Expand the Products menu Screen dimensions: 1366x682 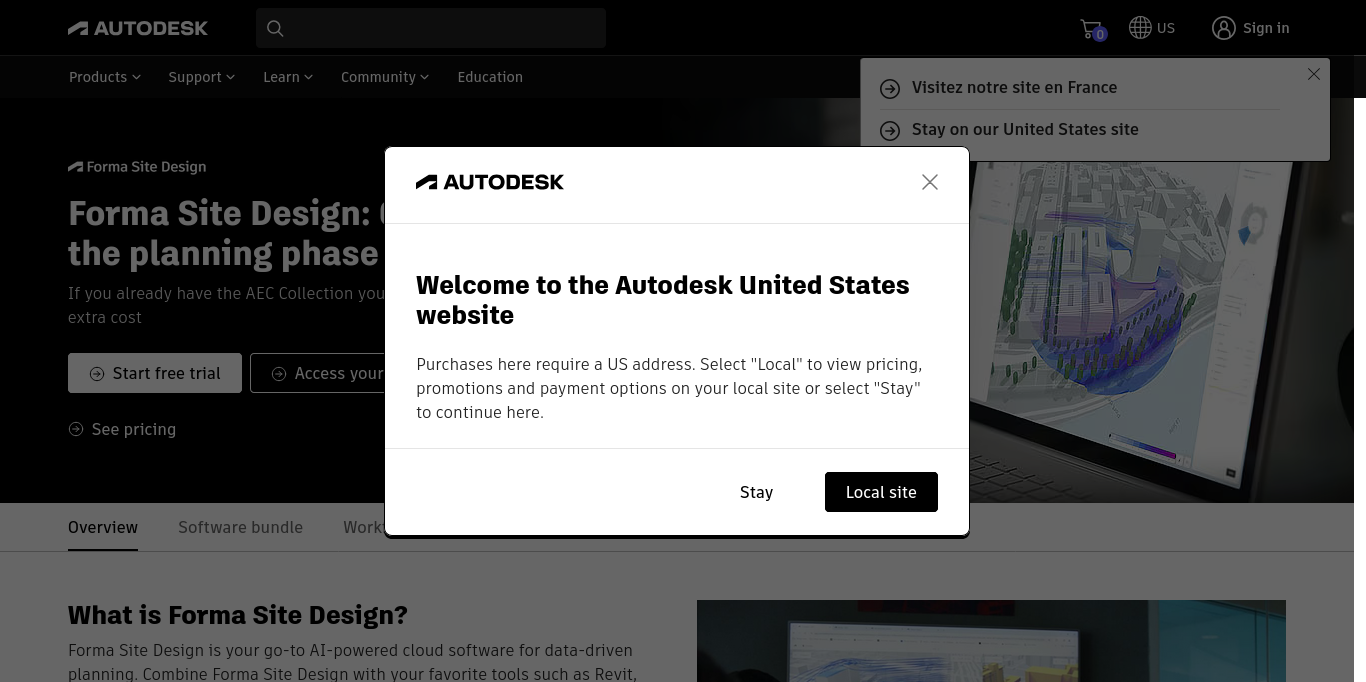tap(105, 77)
